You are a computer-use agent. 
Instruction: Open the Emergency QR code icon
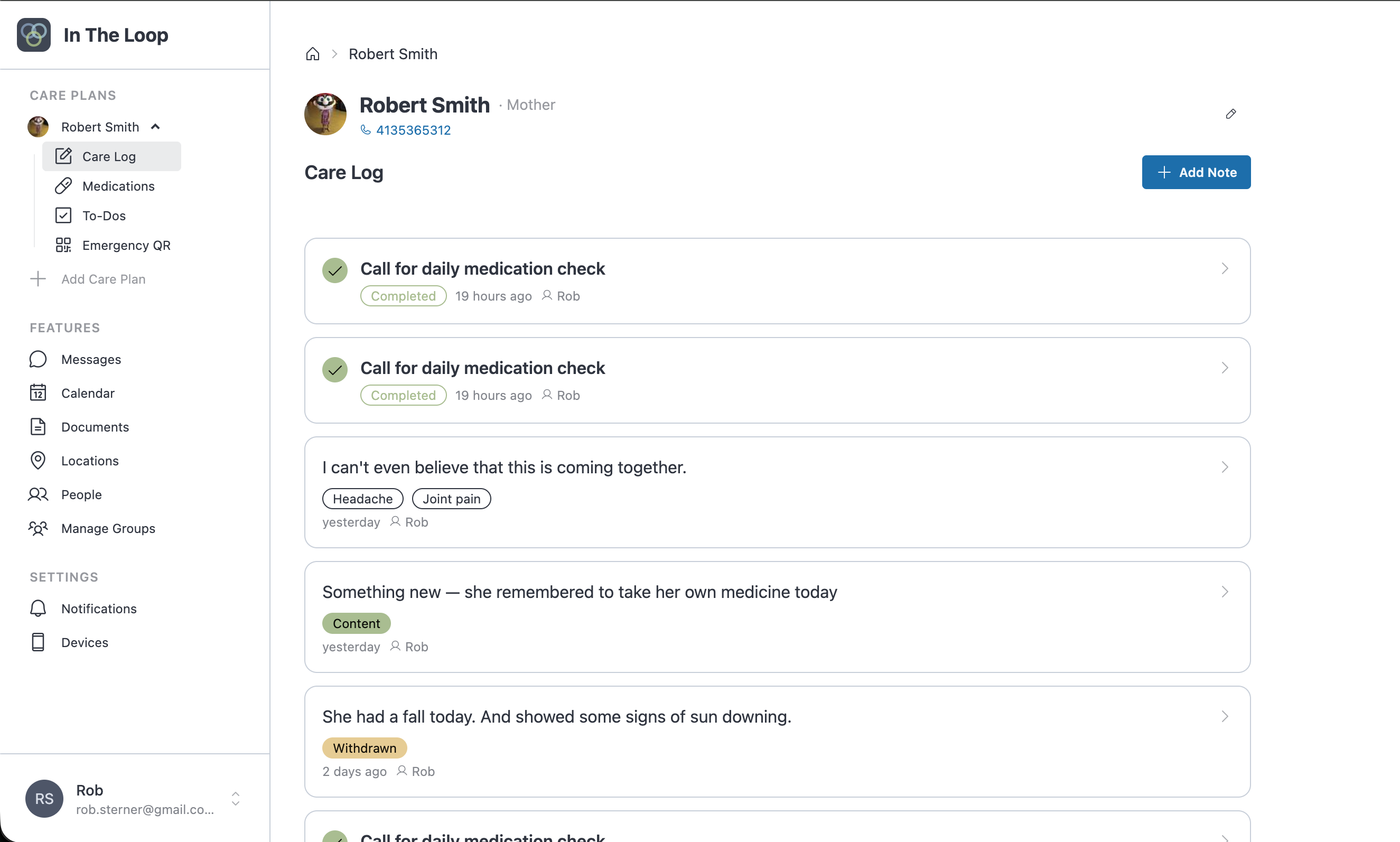[63, 245]
